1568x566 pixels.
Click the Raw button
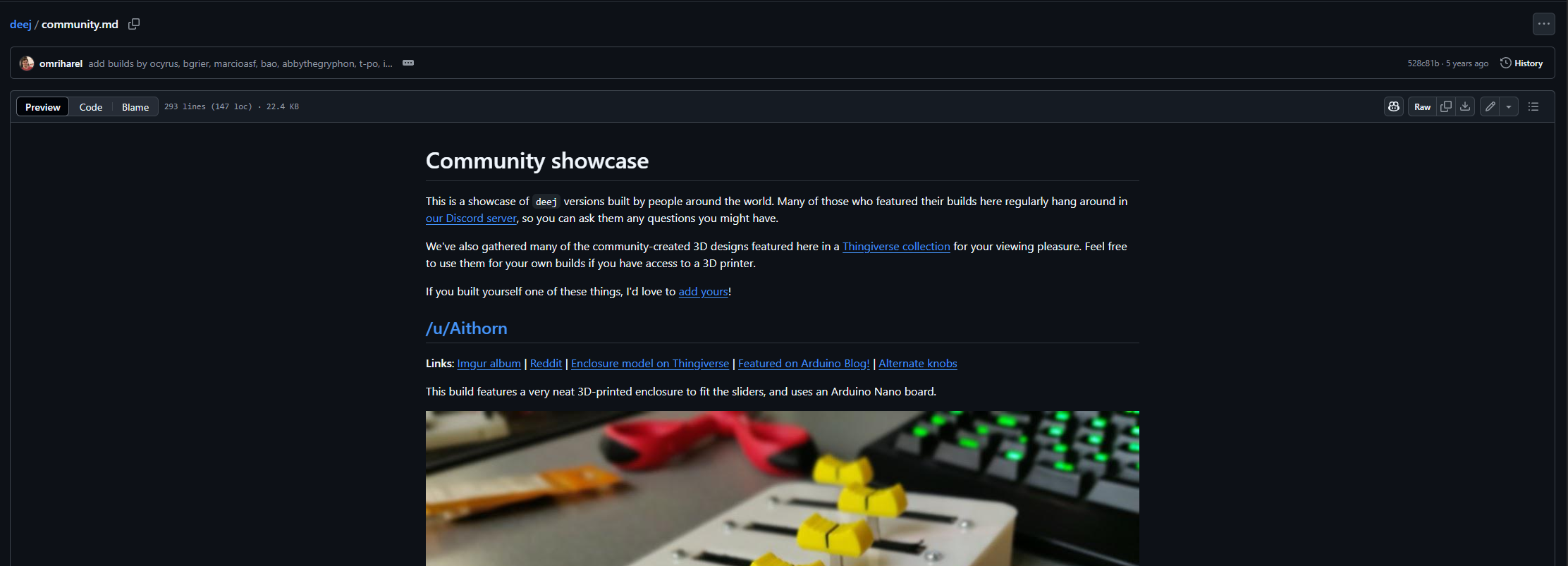(x=1422, y=107)
